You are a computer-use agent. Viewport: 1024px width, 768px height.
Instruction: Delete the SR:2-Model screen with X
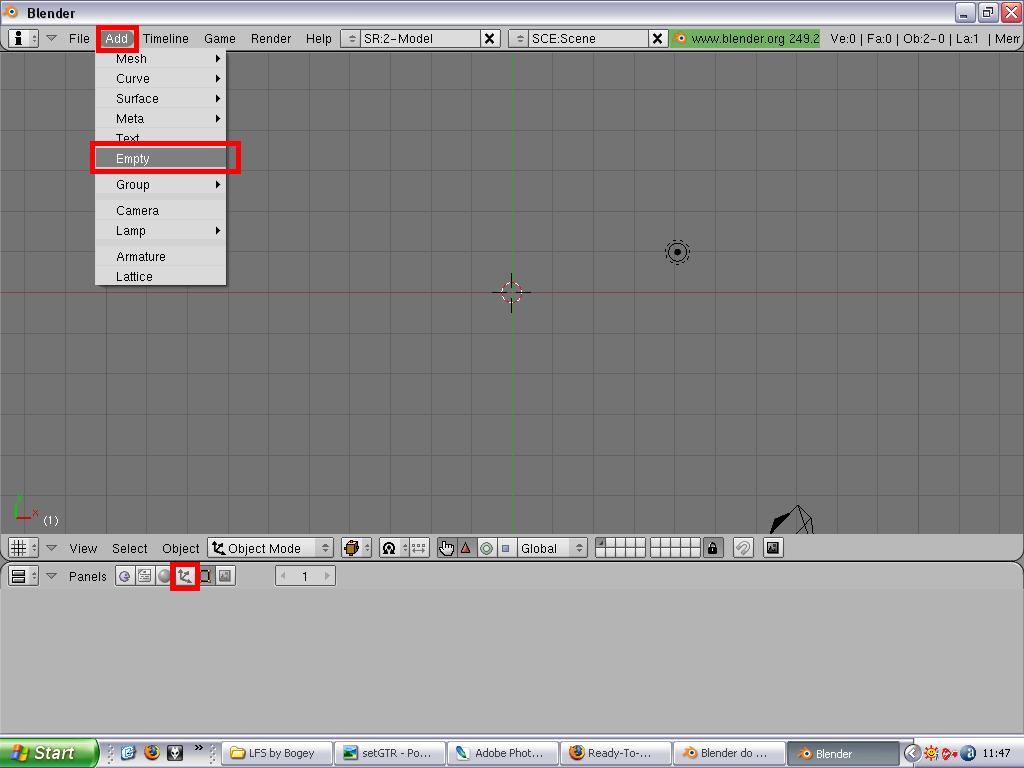(x=489, y=39)
